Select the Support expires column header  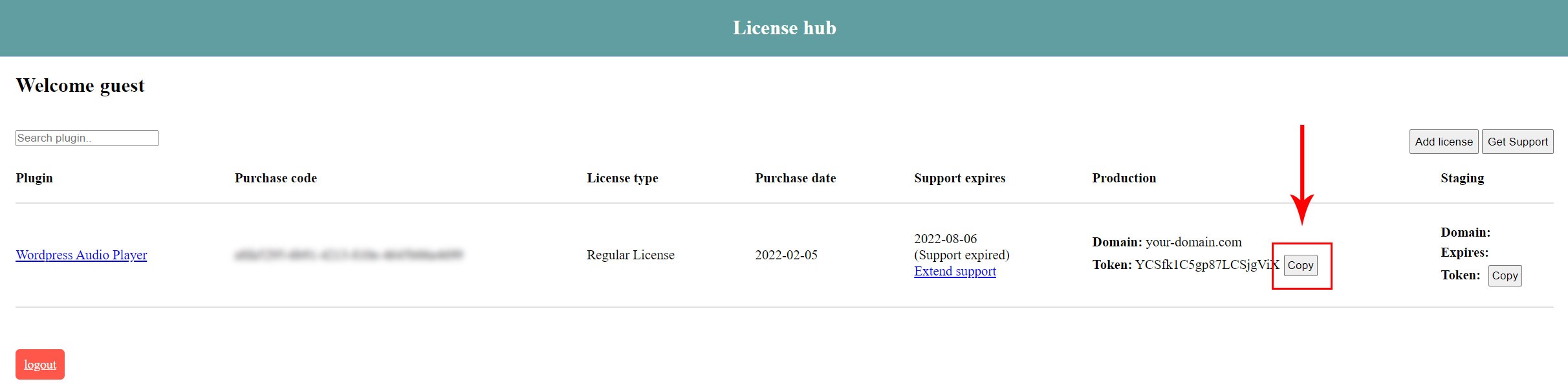(959, 178)
